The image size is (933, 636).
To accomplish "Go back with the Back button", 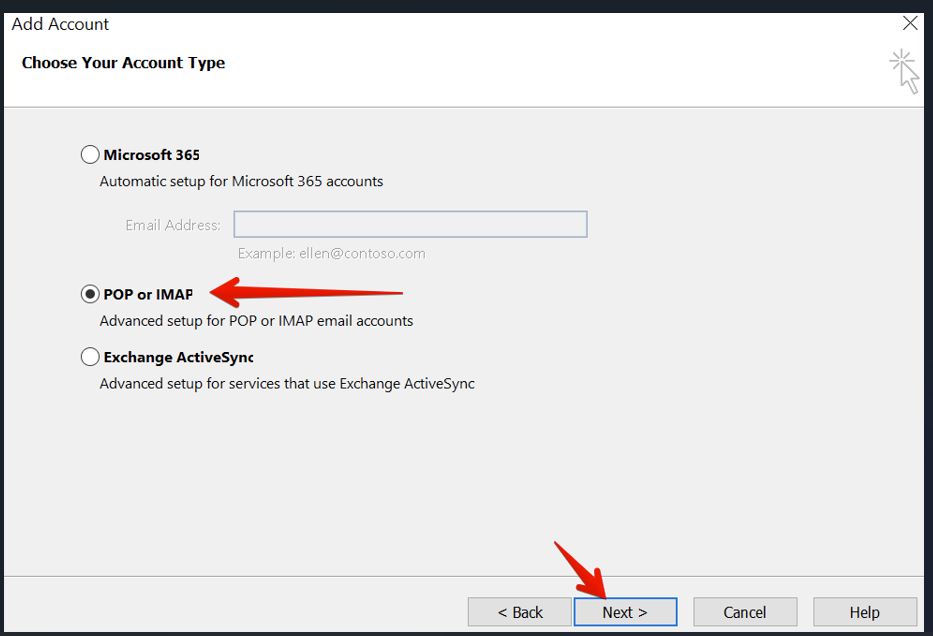I will (519, 612).
